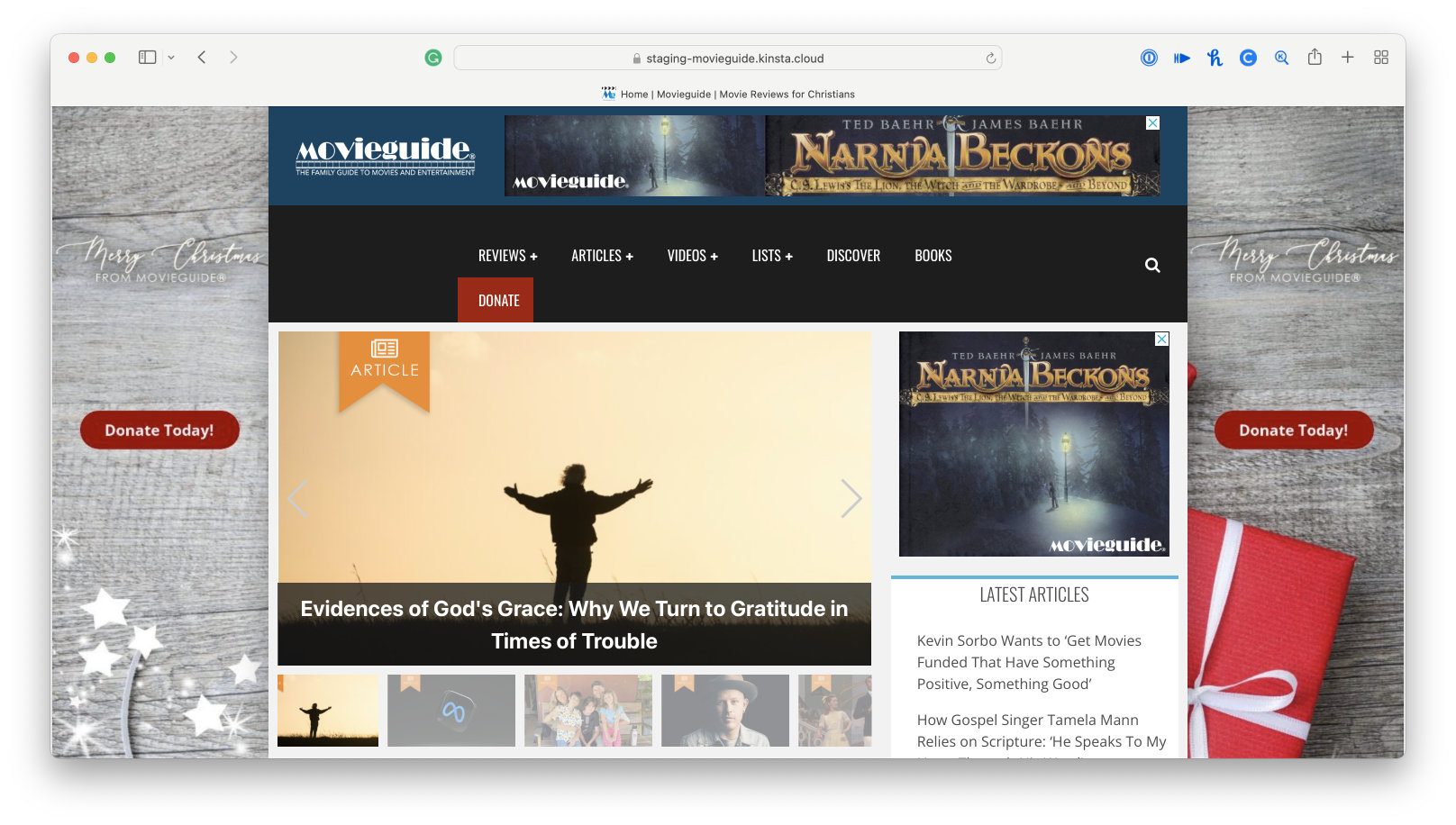This screenshot has height=825, width=1456.
Task: Expand the Articles menu
Action: coord(602,256)
